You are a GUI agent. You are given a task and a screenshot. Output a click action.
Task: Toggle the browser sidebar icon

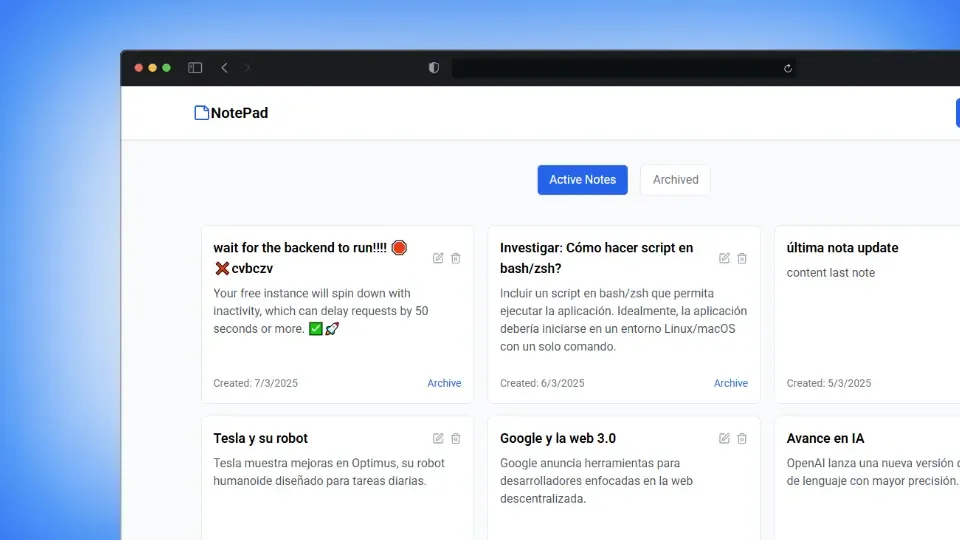195,68
